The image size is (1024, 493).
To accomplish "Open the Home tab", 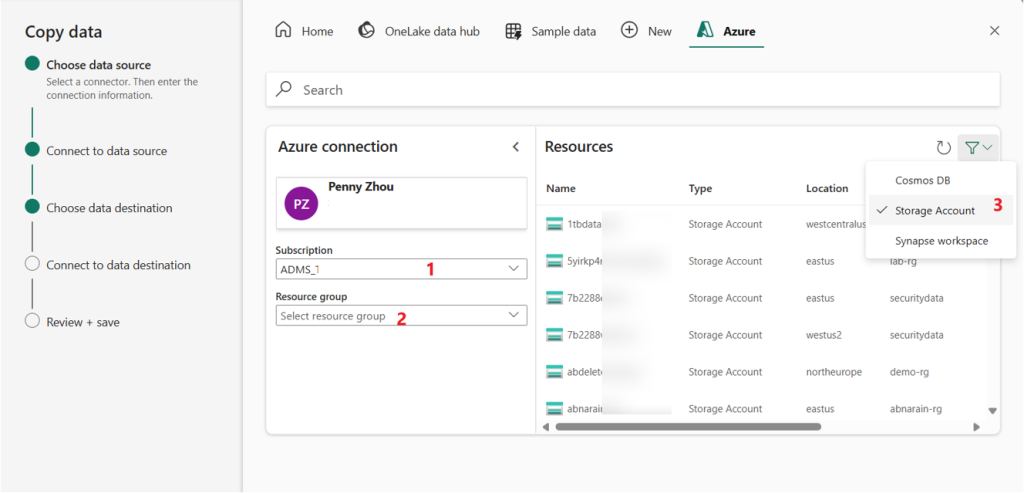I will pos(304,31).
